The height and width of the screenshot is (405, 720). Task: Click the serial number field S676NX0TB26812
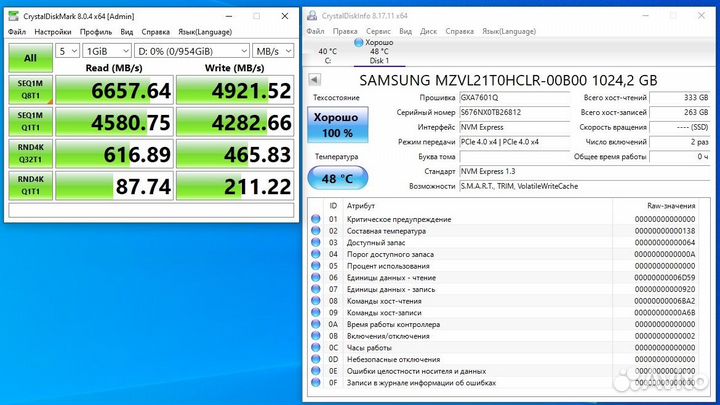[x=514, y=112]
